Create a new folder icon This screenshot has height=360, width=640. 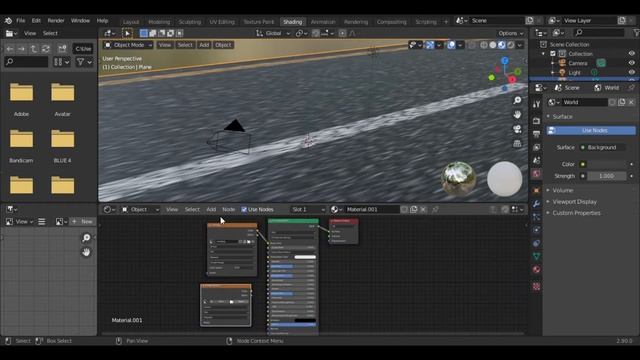click(x=62, y=49)
